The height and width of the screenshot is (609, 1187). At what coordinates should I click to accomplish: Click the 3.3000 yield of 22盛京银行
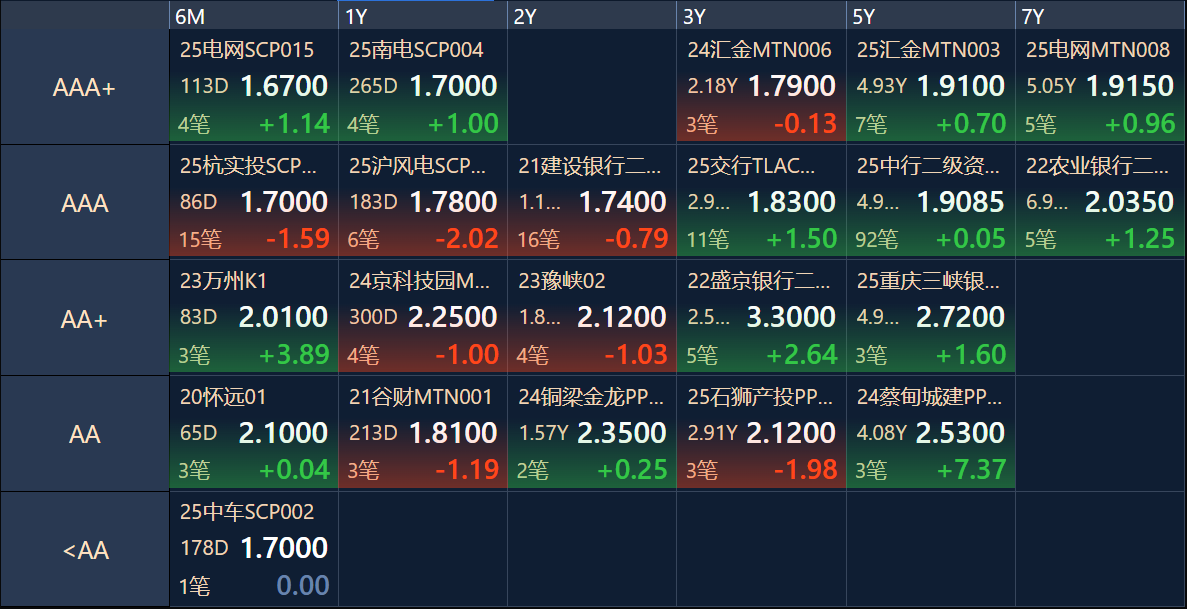click(791, 317)
